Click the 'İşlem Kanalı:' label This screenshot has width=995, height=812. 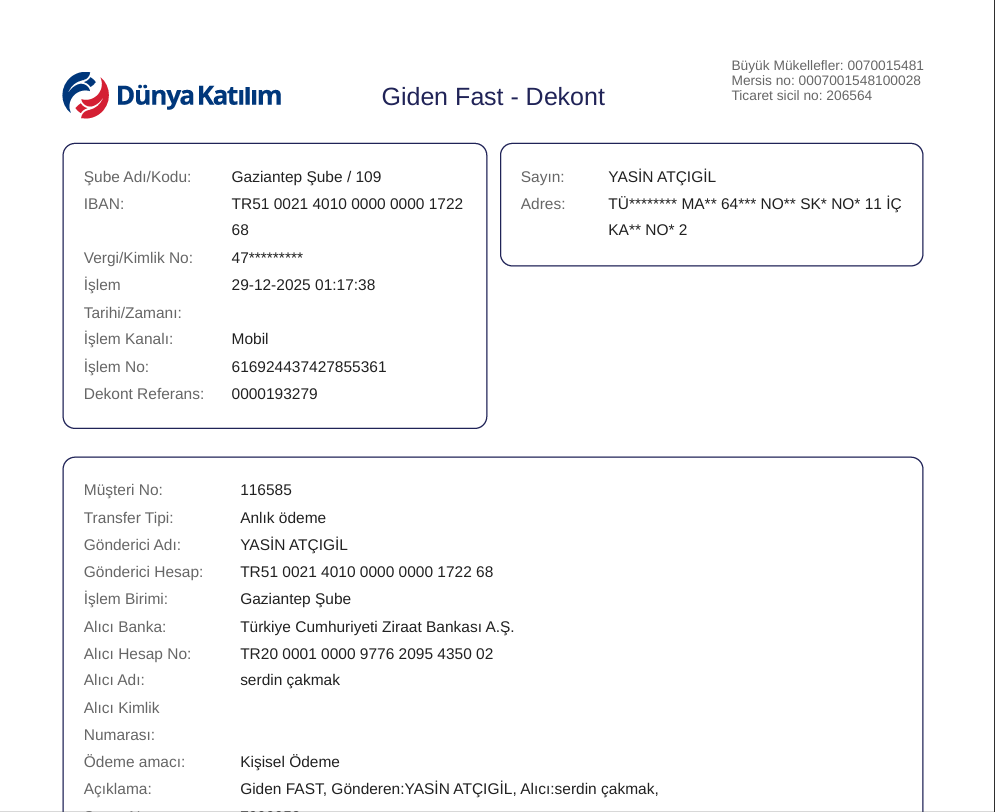coord(128,339)
